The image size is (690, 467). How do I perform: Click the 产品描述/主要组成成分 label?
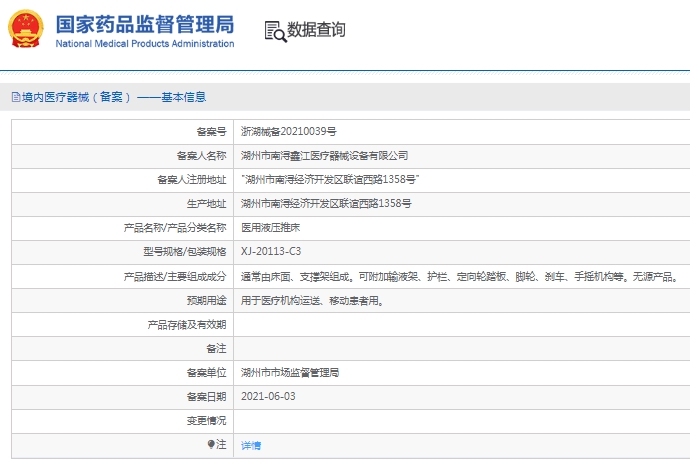click(x=175, y=276)
